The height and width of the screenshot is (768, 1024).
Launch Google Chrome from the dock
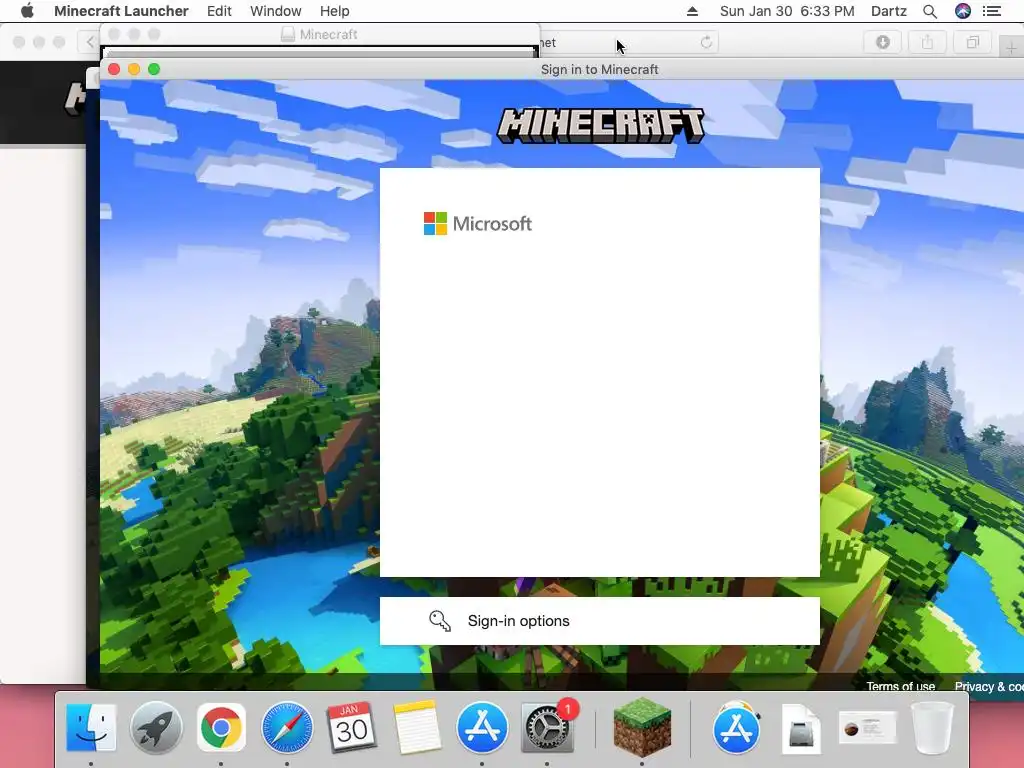pyautogui.click(x=221, y=728)
